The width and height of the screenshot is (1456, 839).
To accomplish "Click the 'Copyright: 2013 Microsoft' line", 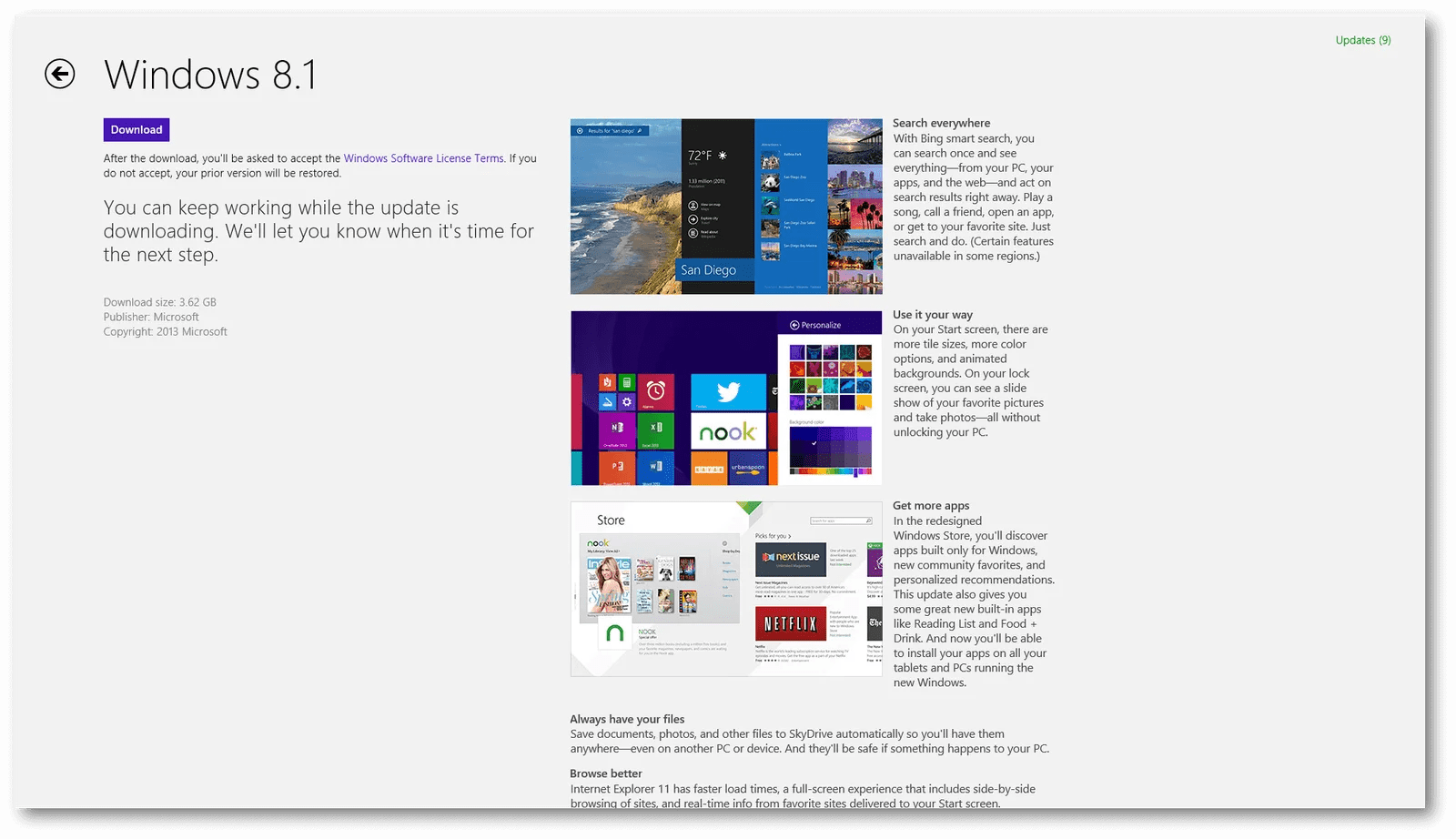I will pyautogui.click(x=166, y=331).
